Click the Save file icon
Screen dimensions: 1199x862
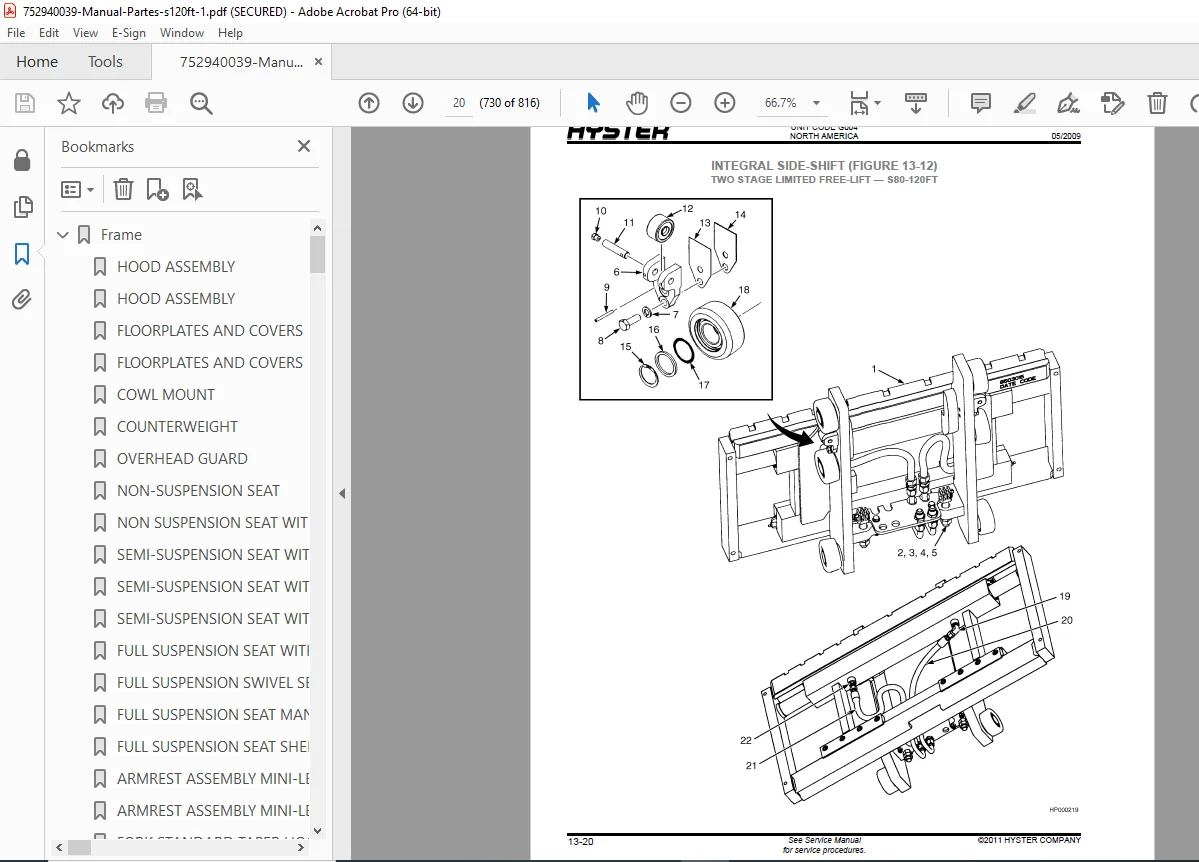click(25, 102)
